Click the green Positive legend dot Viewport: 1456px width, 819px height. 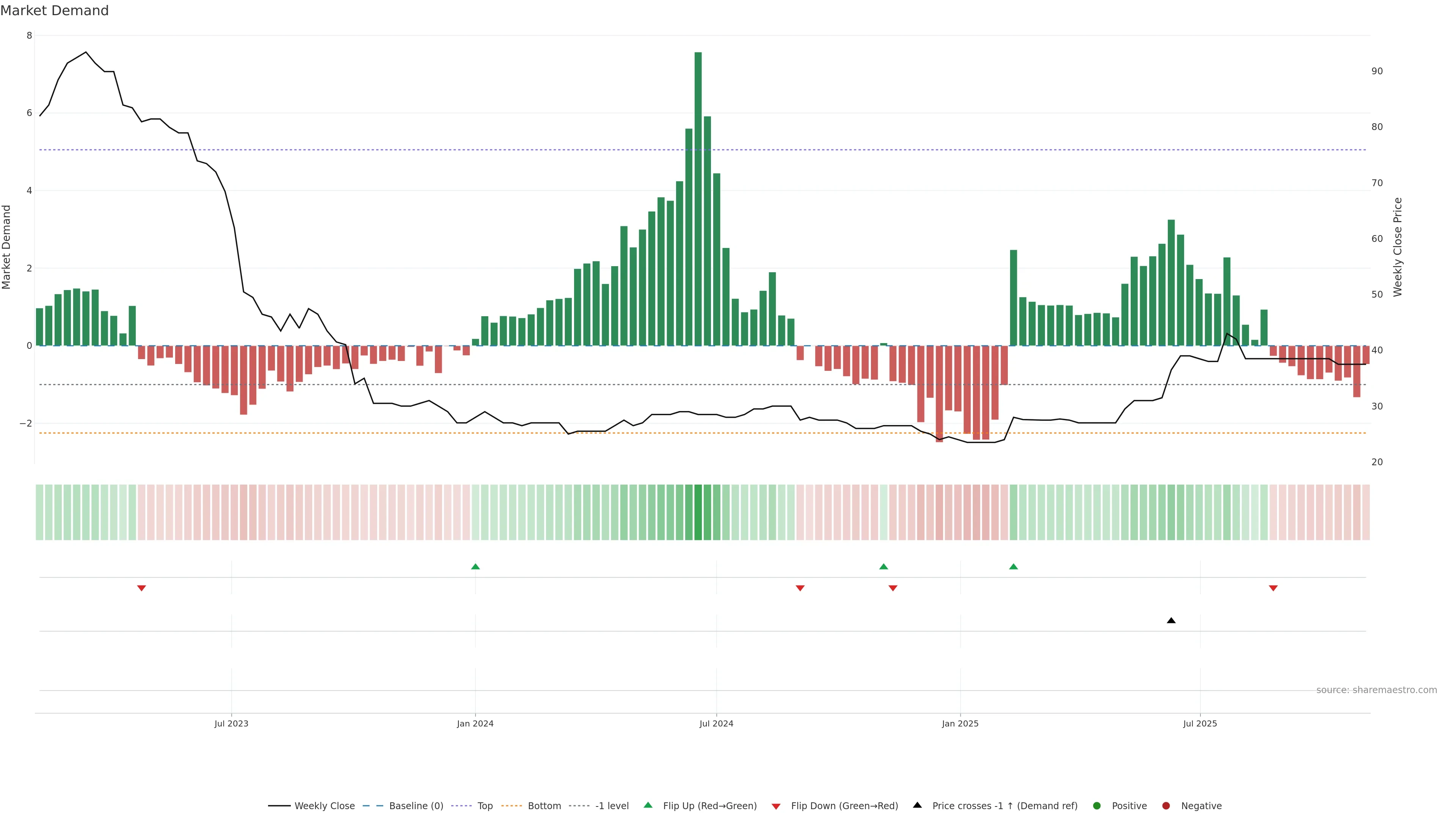tap(1097, 805)
